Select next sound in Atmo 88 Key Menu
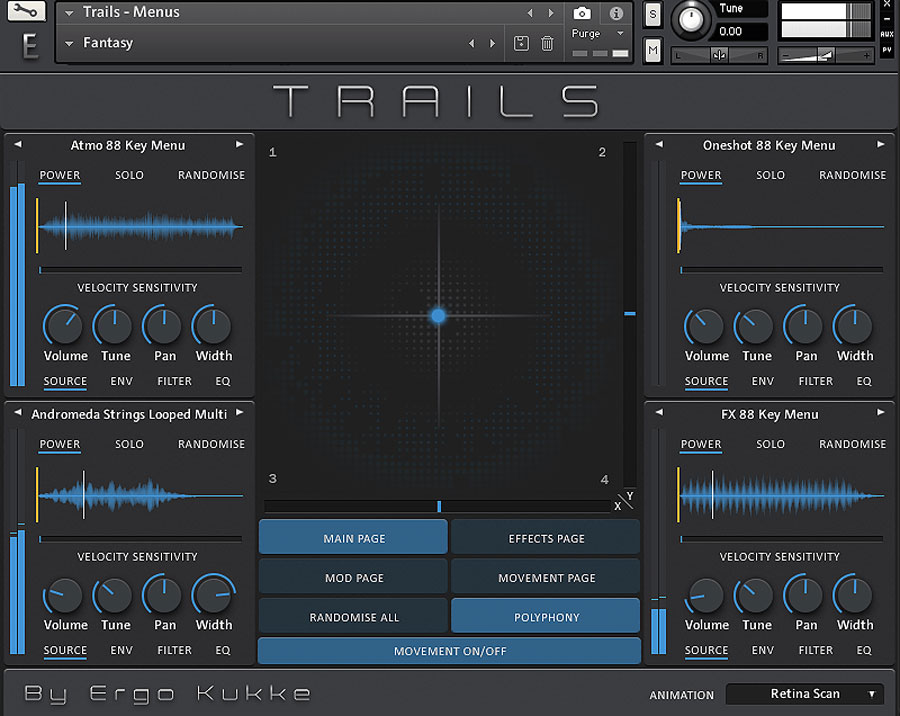This screenshot has height=716, width=900. (239, 145)
